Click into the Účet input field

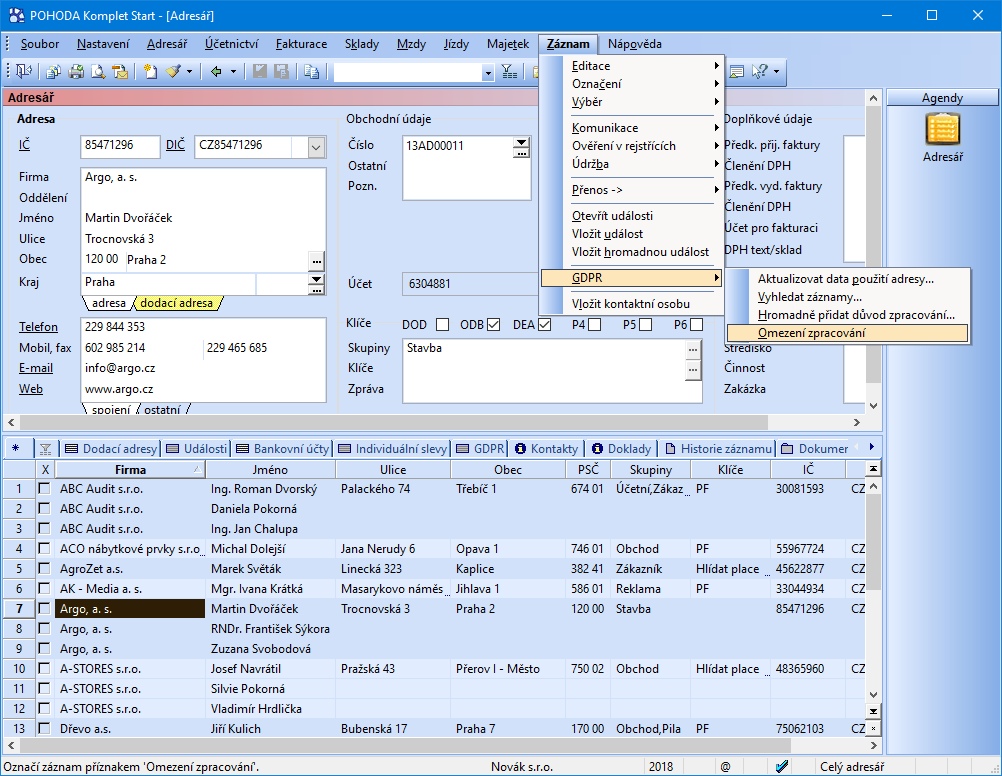point(470,284)
